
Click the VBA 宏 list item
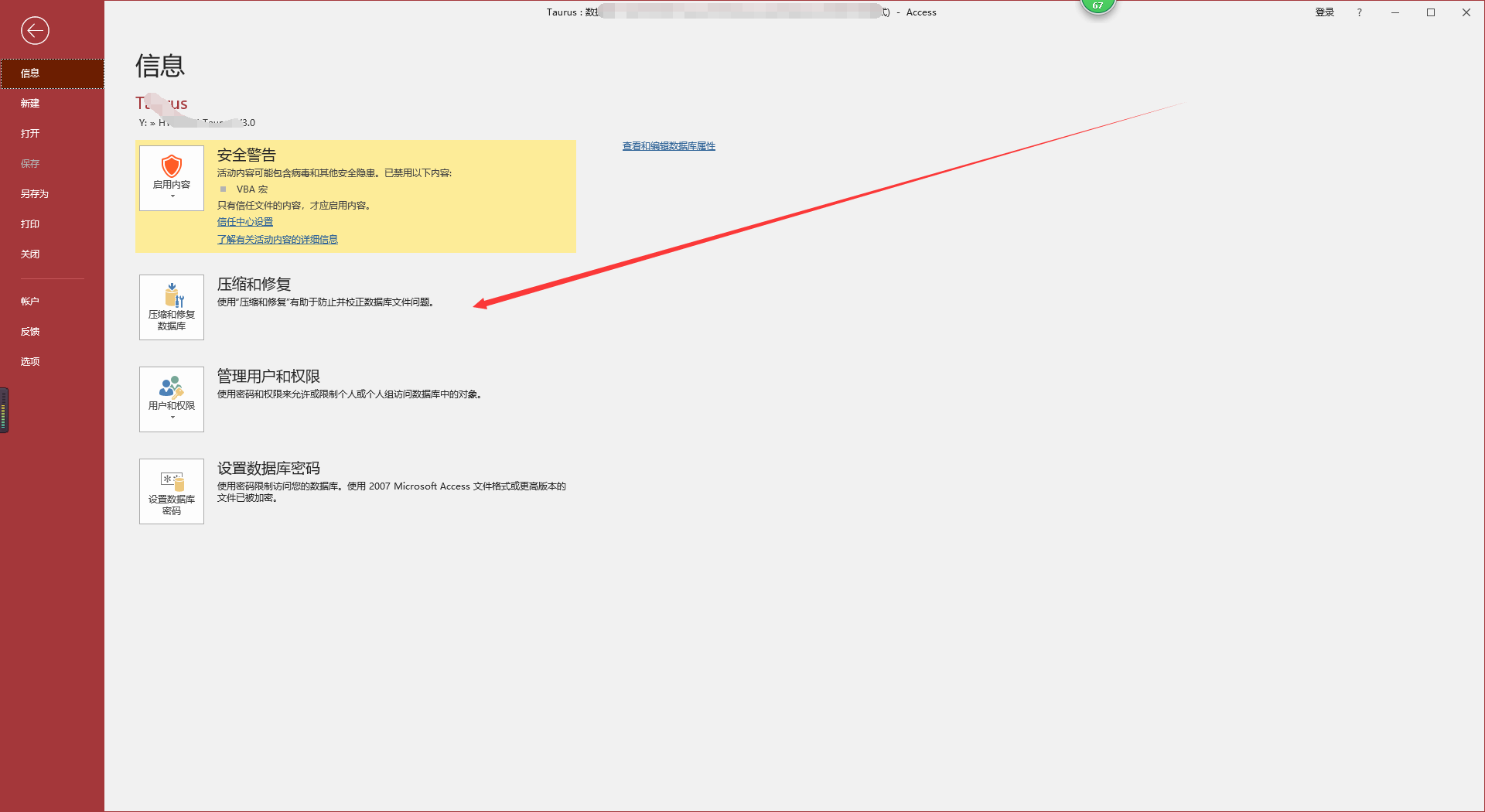252,189
